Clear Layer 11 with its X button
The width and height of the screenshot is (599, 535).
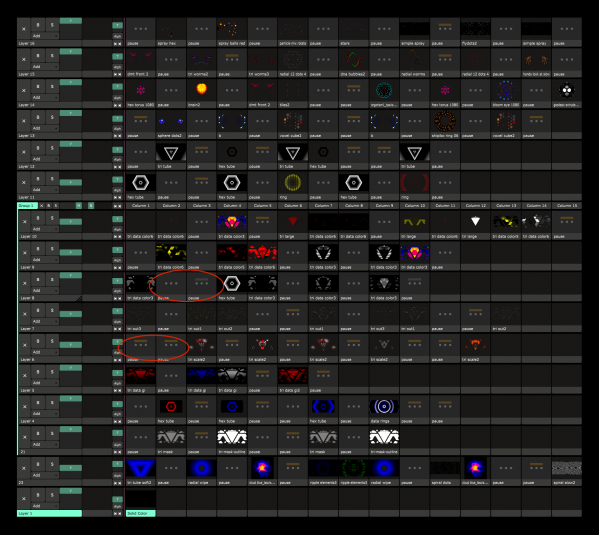pyautogui.click(x=24, y=182)
